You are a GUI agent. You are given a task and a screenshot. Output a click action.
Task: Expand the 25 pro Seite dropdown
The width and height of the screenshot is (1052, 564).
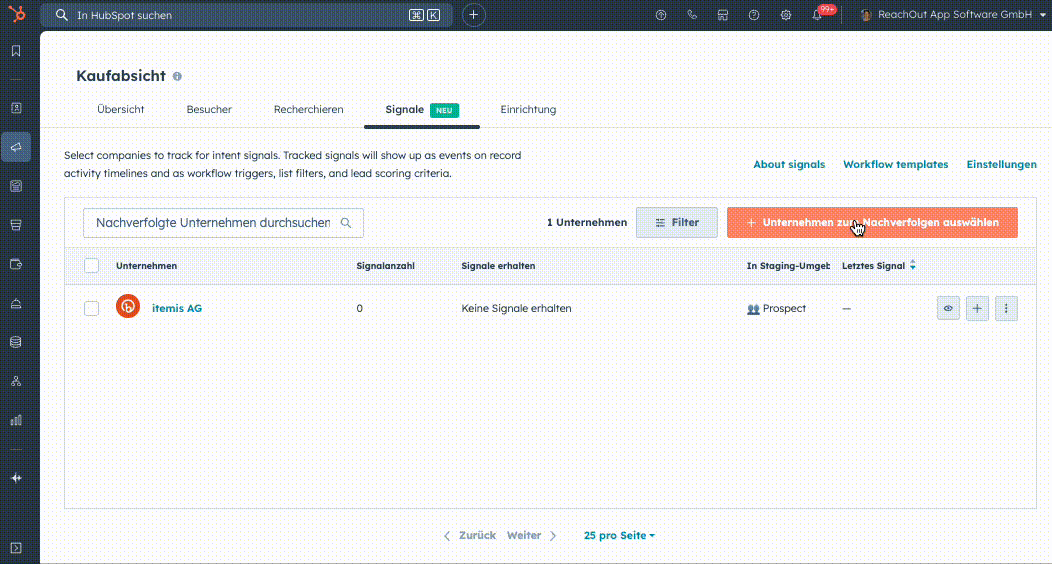619,536
